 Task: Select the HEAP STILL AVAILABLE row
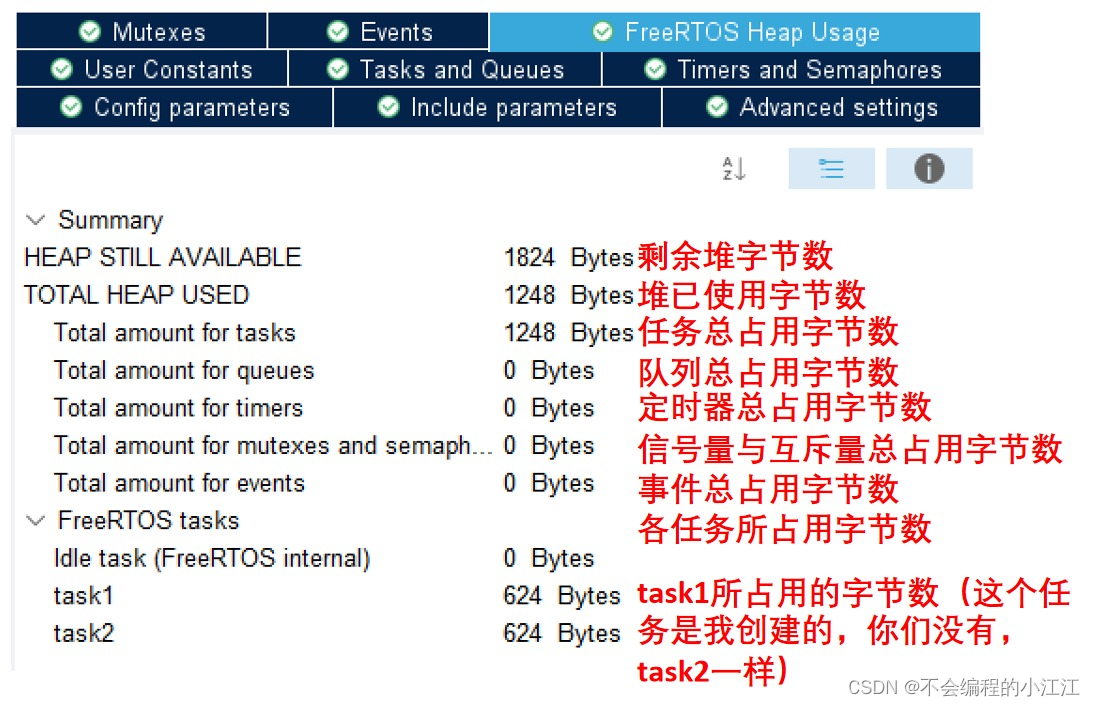tap(328, 257)
